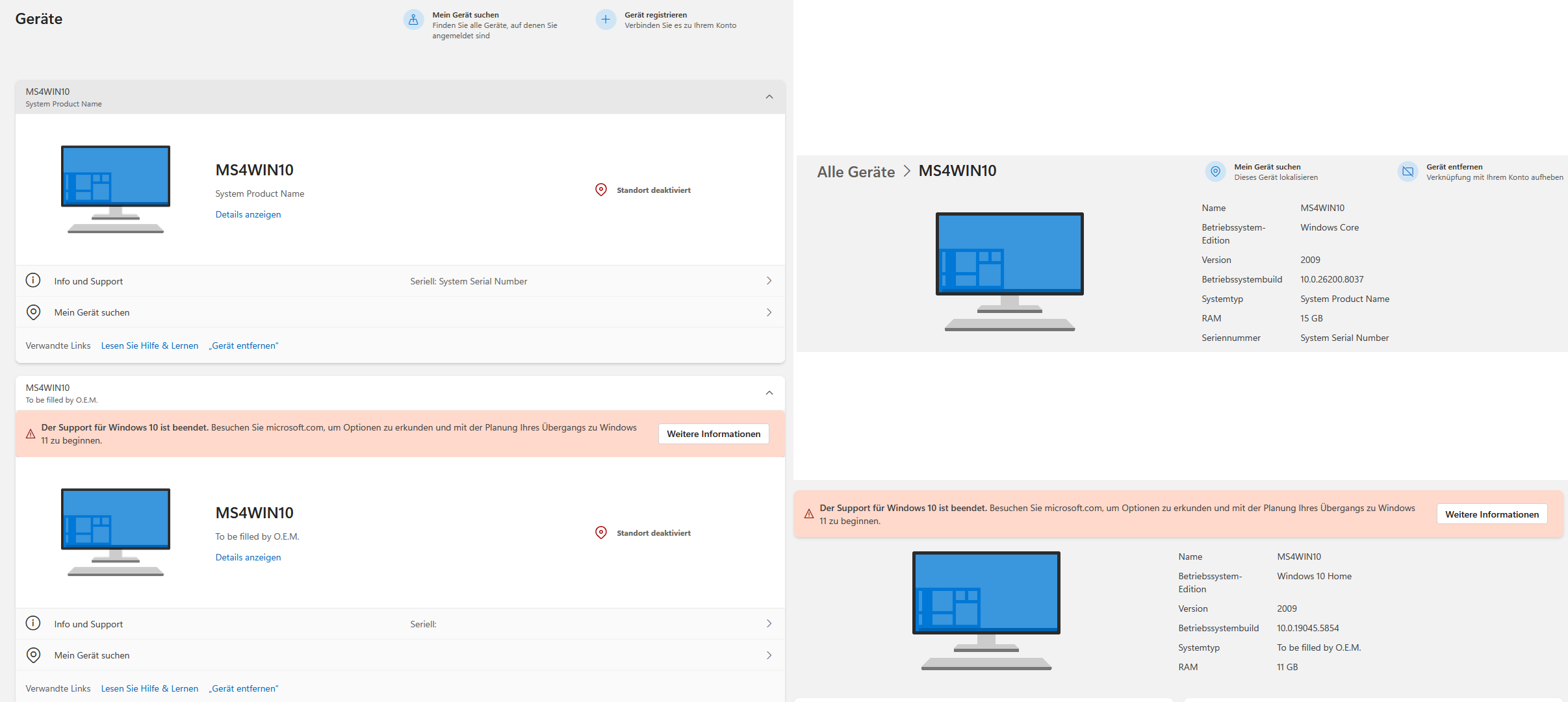This screenshot has height=702, width=1568.
Task: Click the Geräte page heading
Action: [39, 19]
